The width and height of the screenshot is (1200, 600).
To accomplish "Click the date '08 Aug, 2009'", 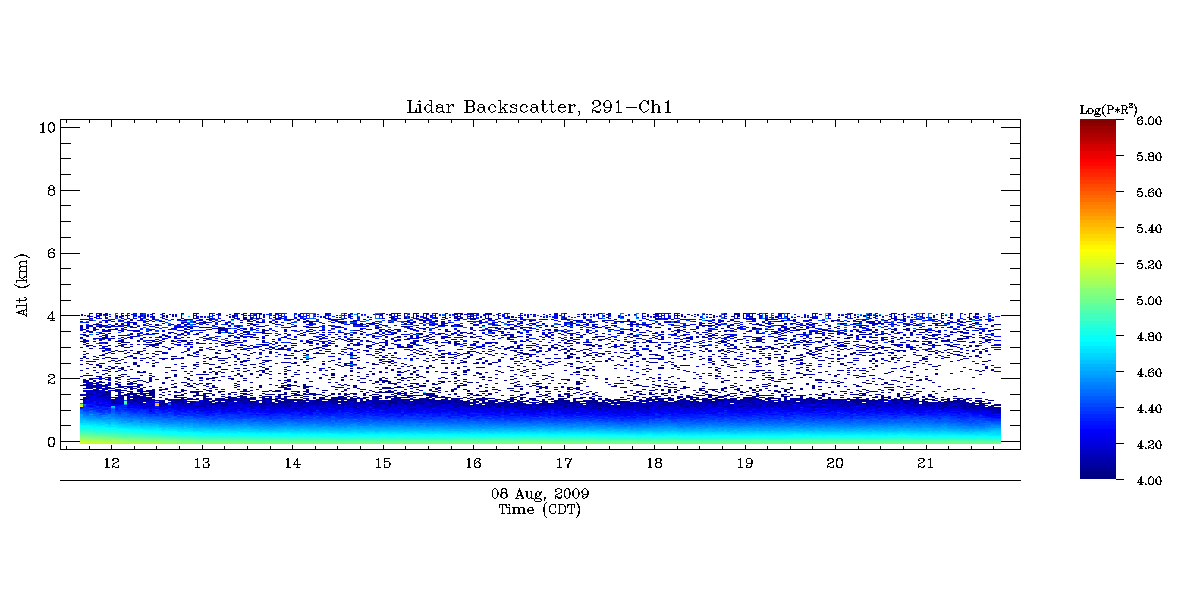I will point(540,494).
